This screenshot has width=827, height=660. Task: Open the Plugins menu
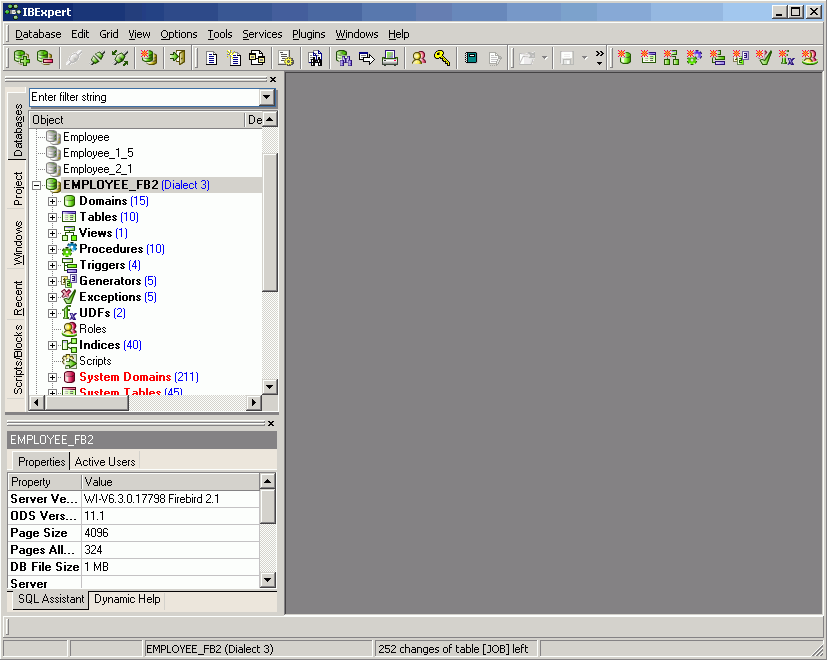[x=309, y=34]
